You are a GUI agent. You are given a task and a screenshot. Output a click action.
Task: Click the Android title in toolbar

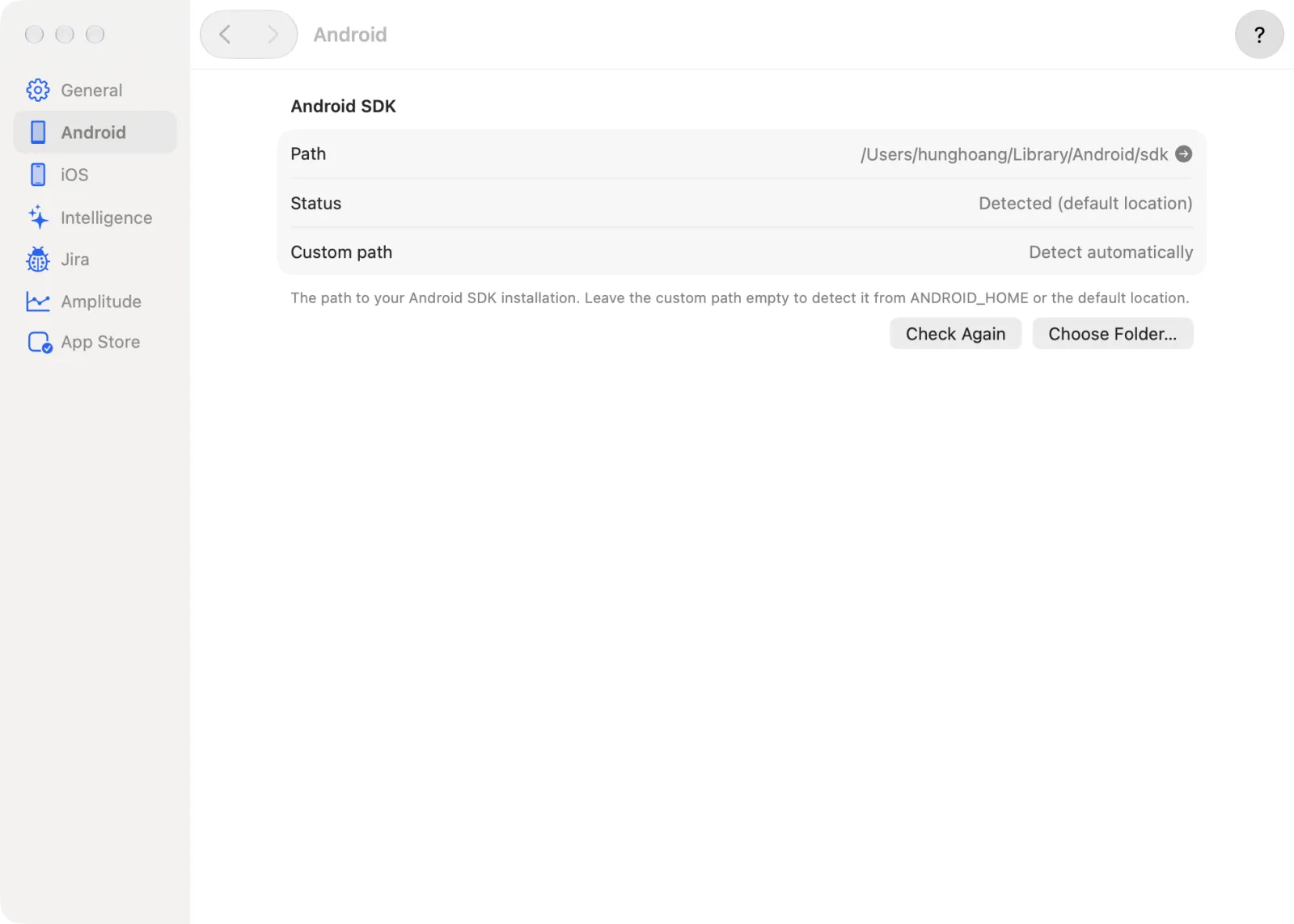(x=350, y=35)
